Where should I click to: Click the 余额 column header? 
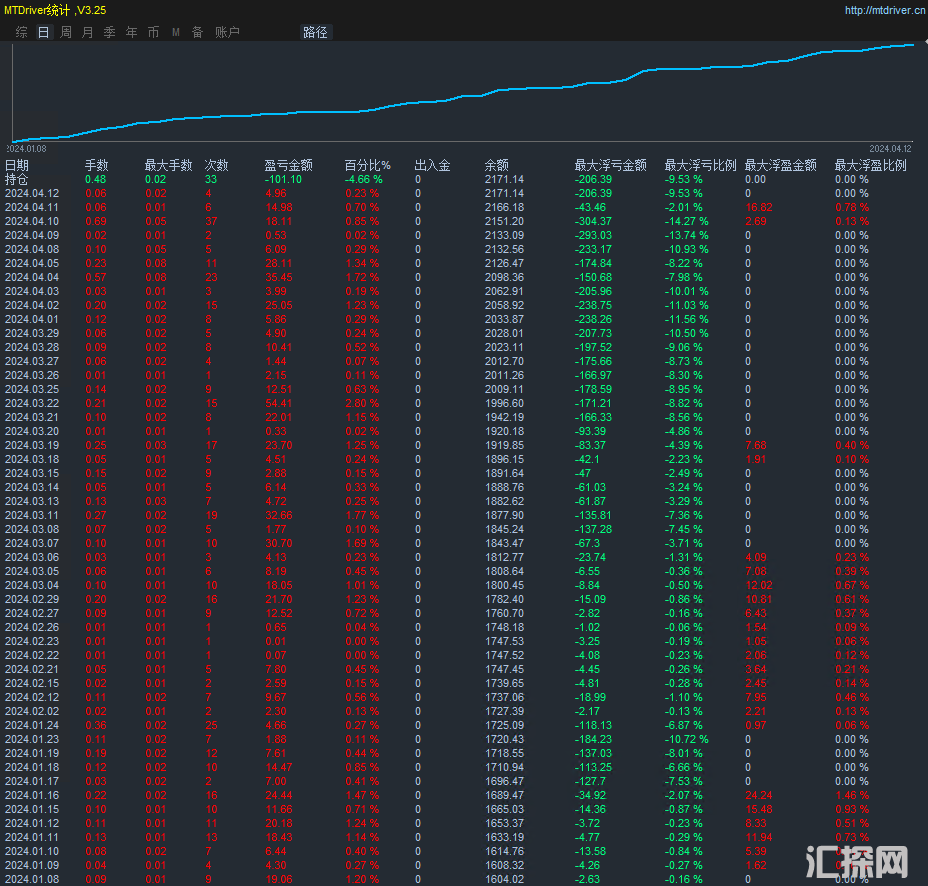click(x=496, y=165)
